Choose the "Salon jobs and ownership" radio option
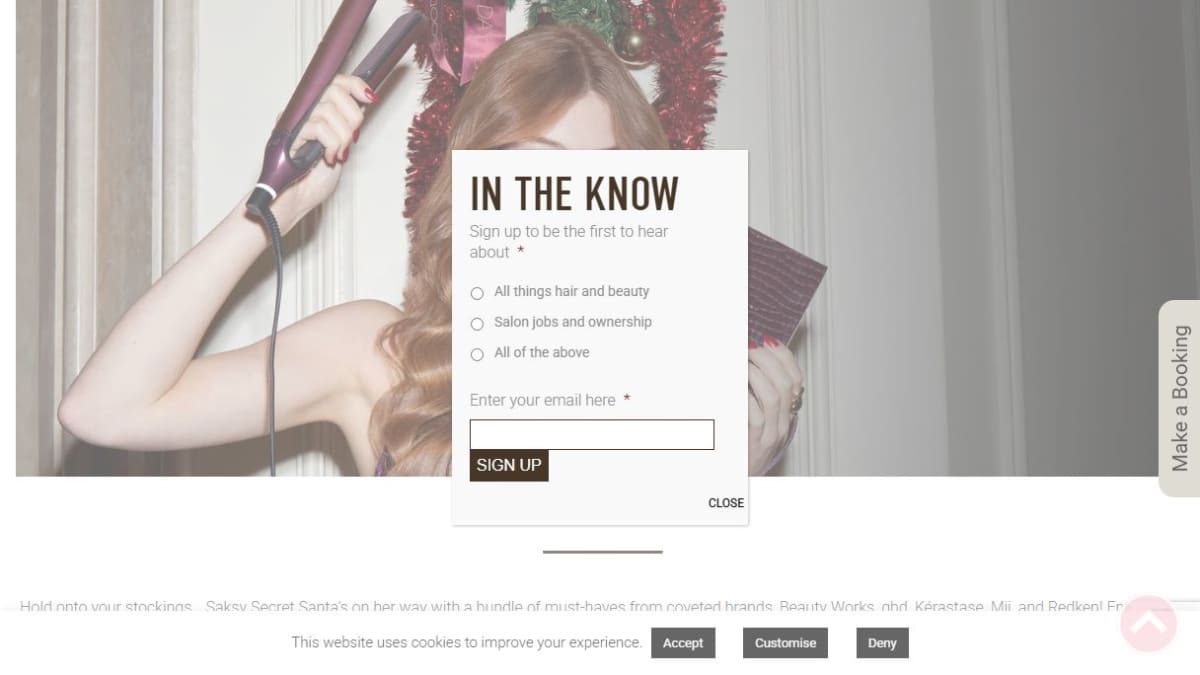 477,323
